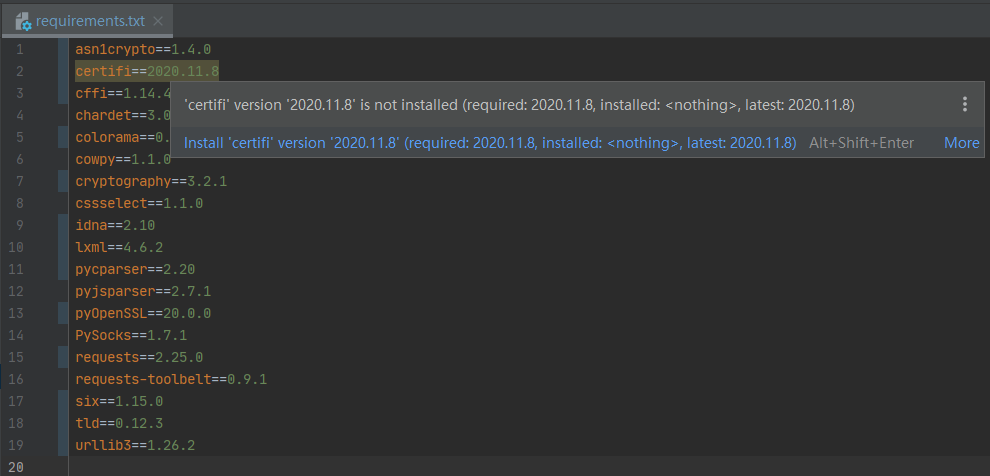The height and width of the screenshot is (476, 990).
Task: Select the pyOpenSSL==20.0.0 line
Action: click(143, 313)
